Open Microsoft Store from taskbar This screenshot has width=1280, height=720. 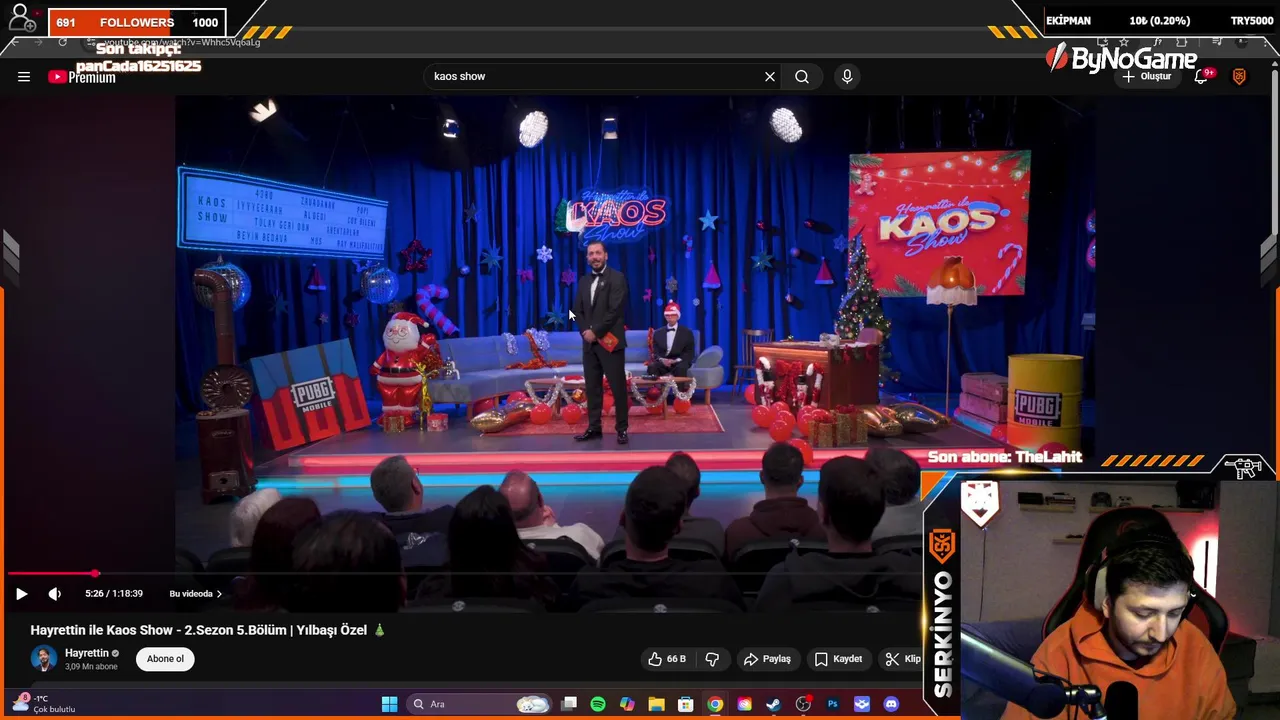pyautogui.click(x=686, y=704)
